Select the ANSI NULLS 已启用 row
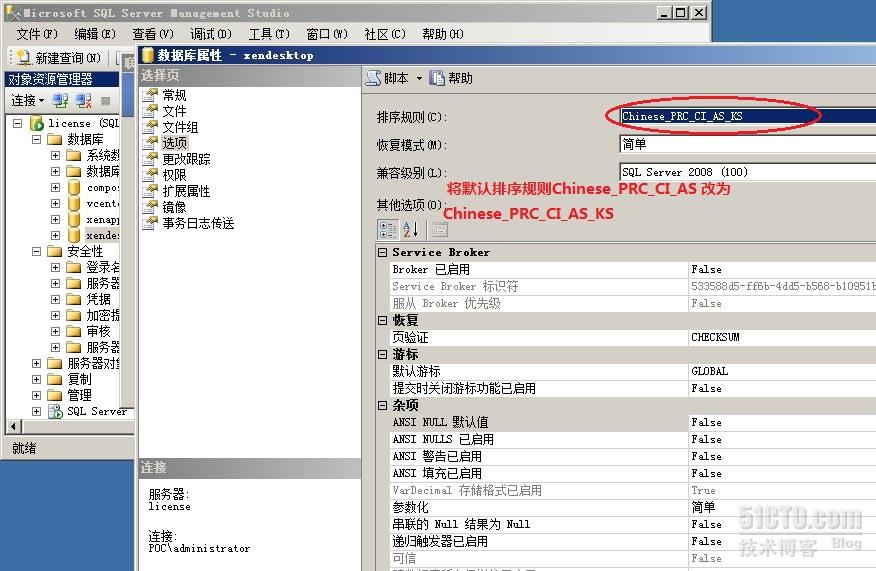 632,439
